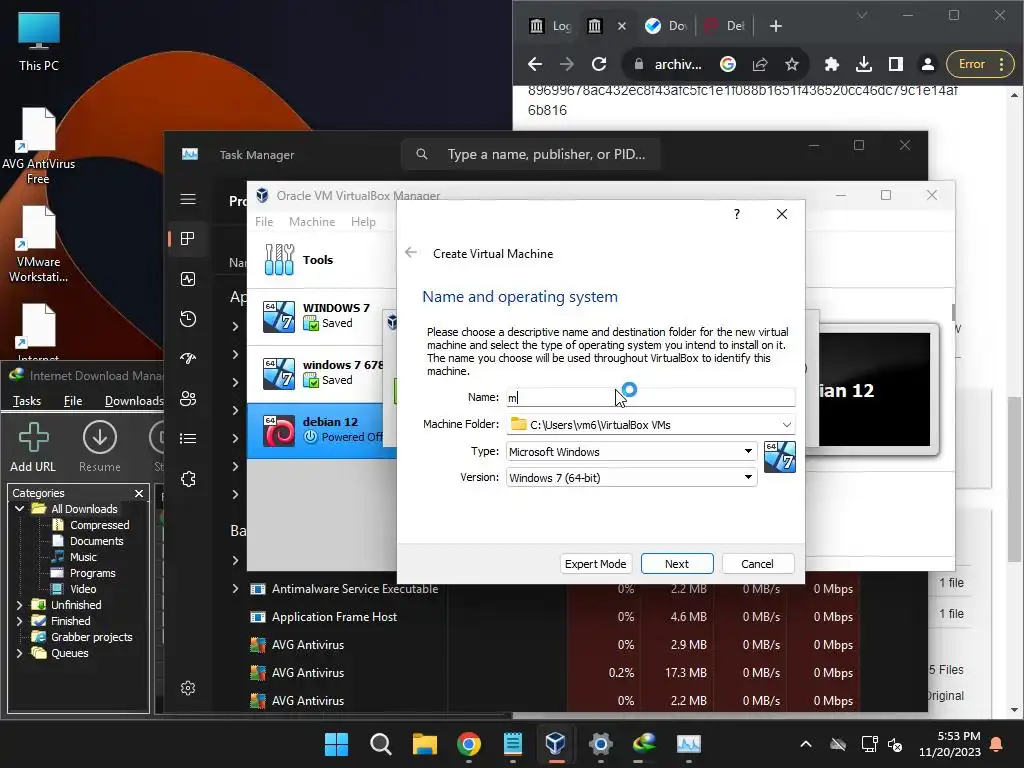Open Chrome profile avatar icon
1024x768 pixels.
927,64
